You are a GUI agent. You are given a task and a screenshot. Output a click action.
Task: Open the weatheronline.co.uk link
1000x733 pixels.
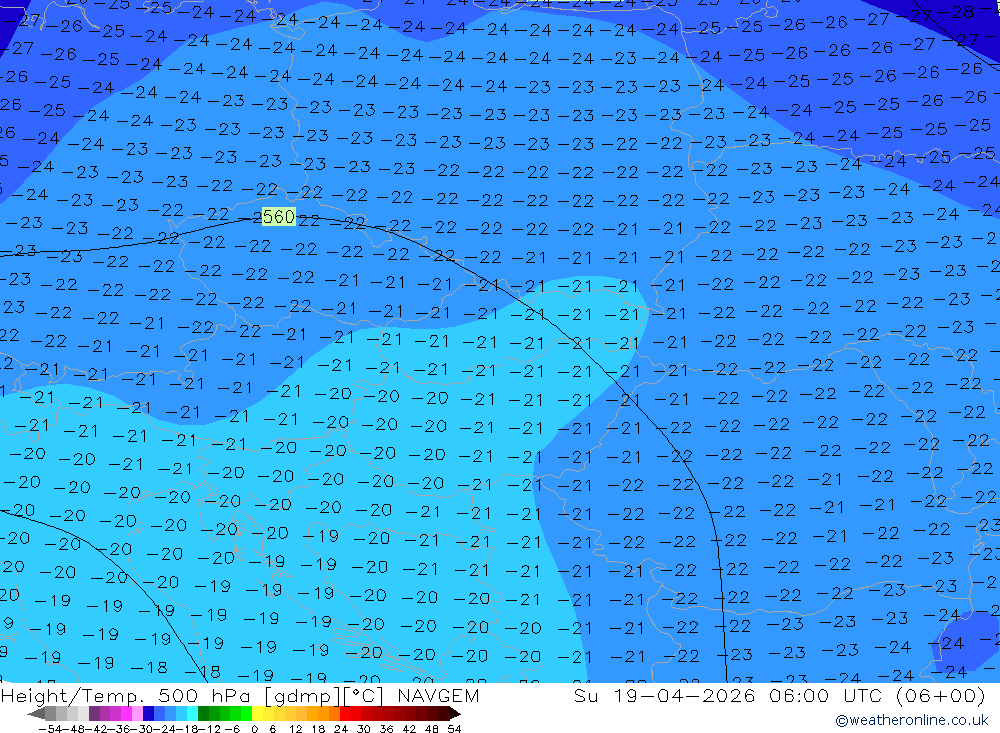[912, 720]
